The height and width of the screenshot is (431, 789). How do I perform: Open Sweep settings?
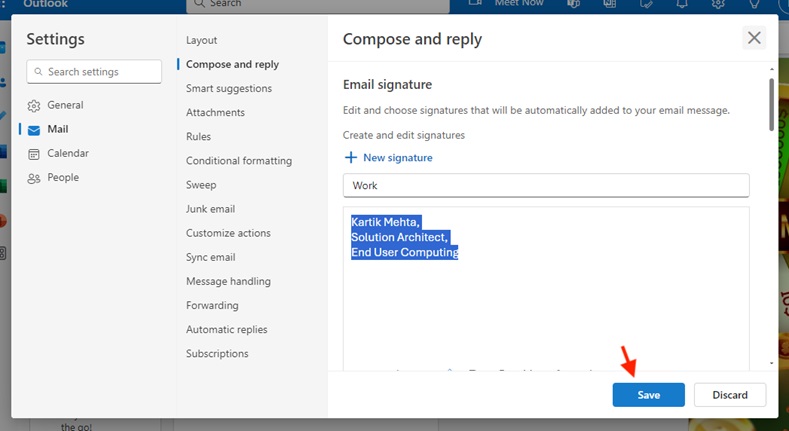coord(201,185)
